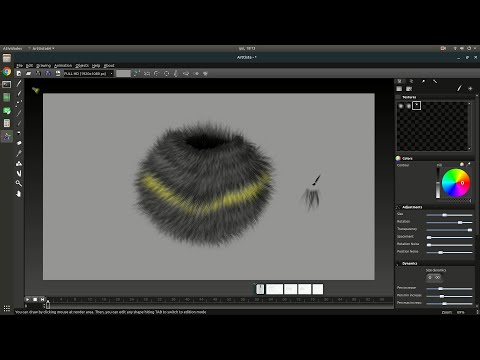Viewport: 480px width, 360px height.
Task: Select the shapes tool in left toolbar
Action: click(x=19, y=163)
